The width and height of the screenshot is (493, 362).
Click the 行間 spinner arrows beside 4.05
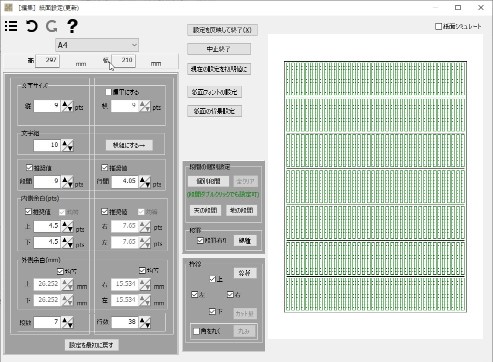coord(145,182)
